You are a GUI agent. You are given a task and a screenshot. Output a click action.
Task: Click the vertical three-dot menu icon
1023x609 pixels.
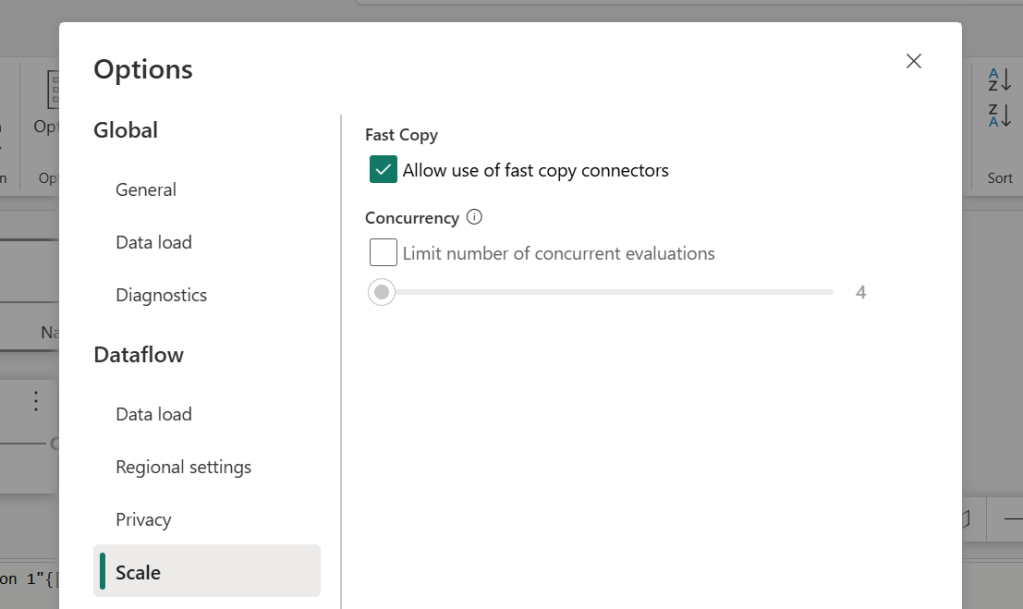tap(36, 401)
